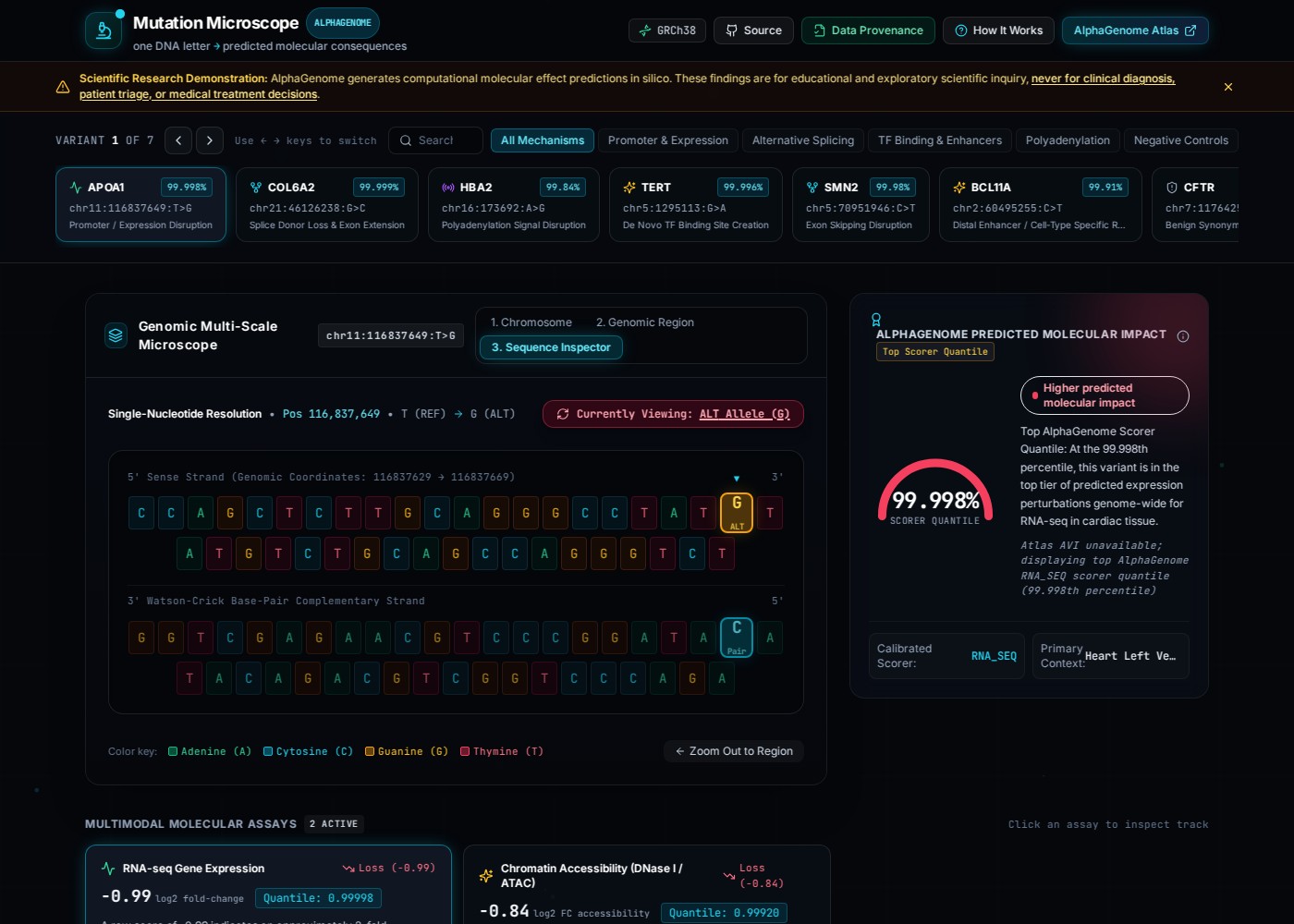1294x924 pixels.
Task: Open the Source code link
Action: tap(754, 30)
